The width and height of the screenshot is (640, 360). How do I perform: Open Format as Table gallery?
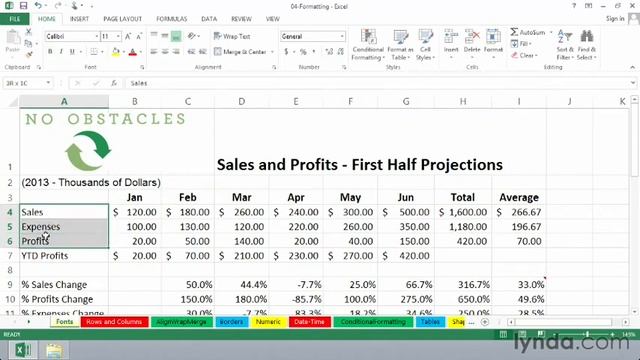point(400,44)
